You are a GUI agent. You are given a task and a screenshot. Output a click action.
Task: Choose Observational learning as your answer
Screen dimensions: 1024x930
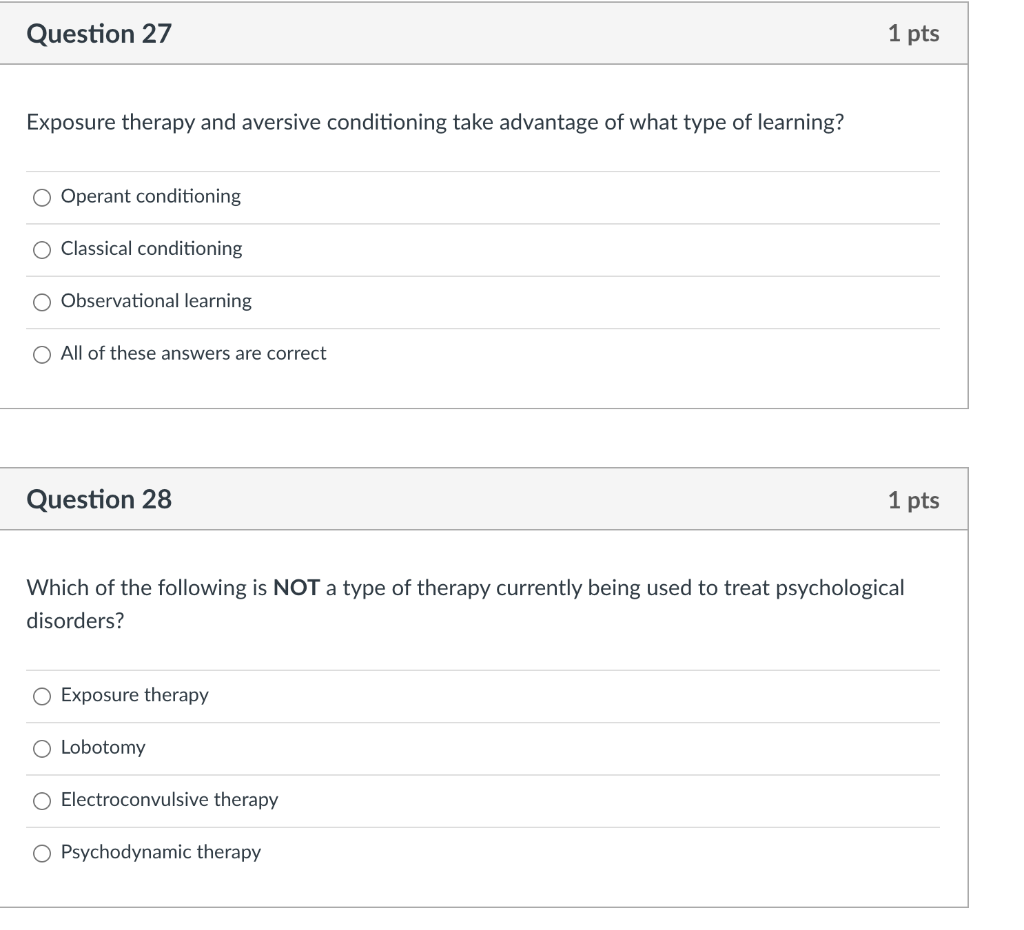tap(41, 301)
